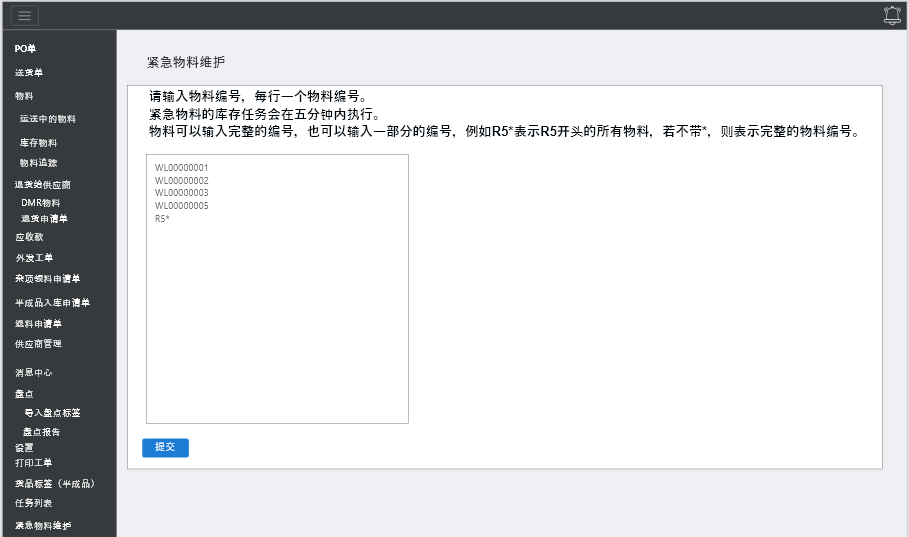The height and width of the screenshot is (537, 909).
Task: Click the hamburger menu icon
Action: [24, 15]
